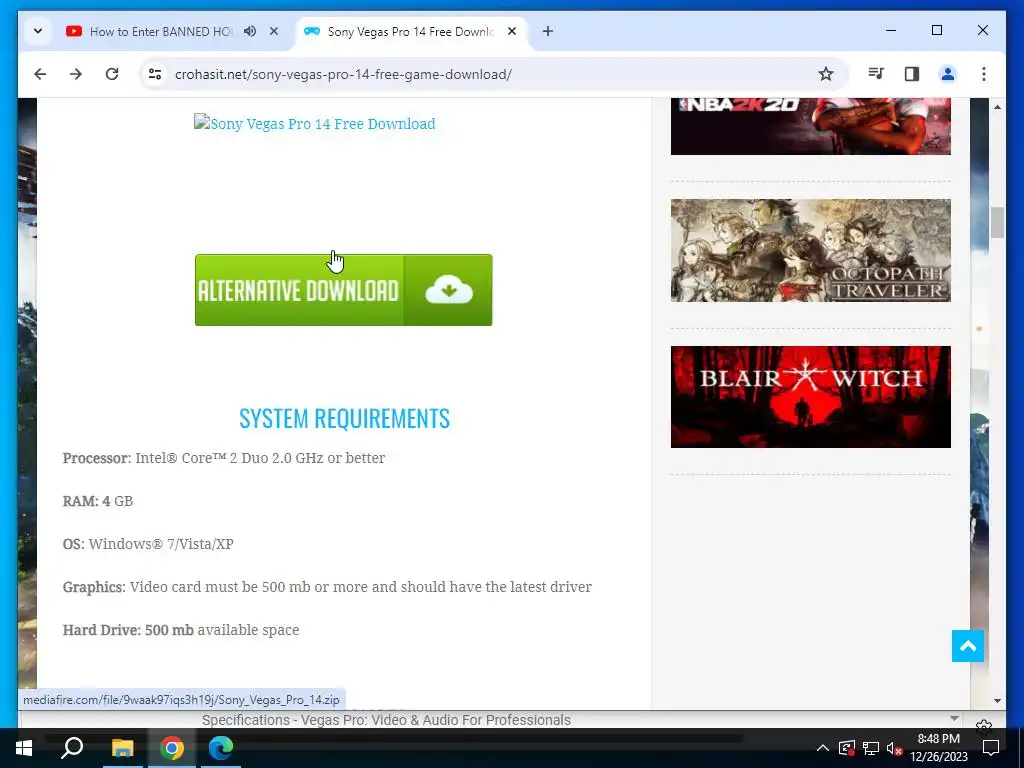Screen dimensions: 1024x768
Task: Click the page vertical scrollbar thumb
Action: click(x=997, y=223)
